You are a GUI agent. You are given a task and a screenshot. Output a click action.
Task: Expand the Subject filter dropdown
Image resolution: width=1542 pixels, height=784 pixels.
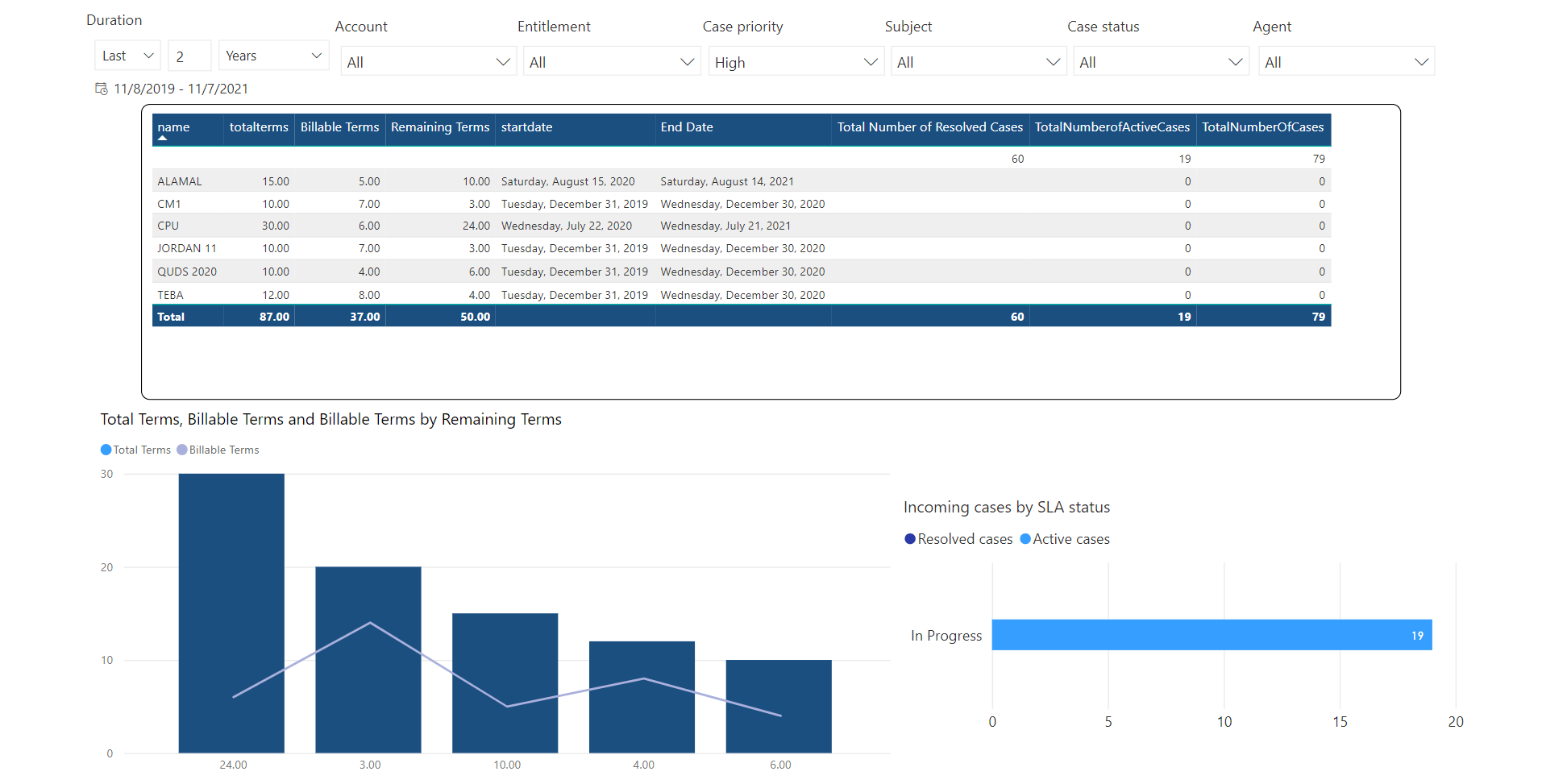(979, 62)
